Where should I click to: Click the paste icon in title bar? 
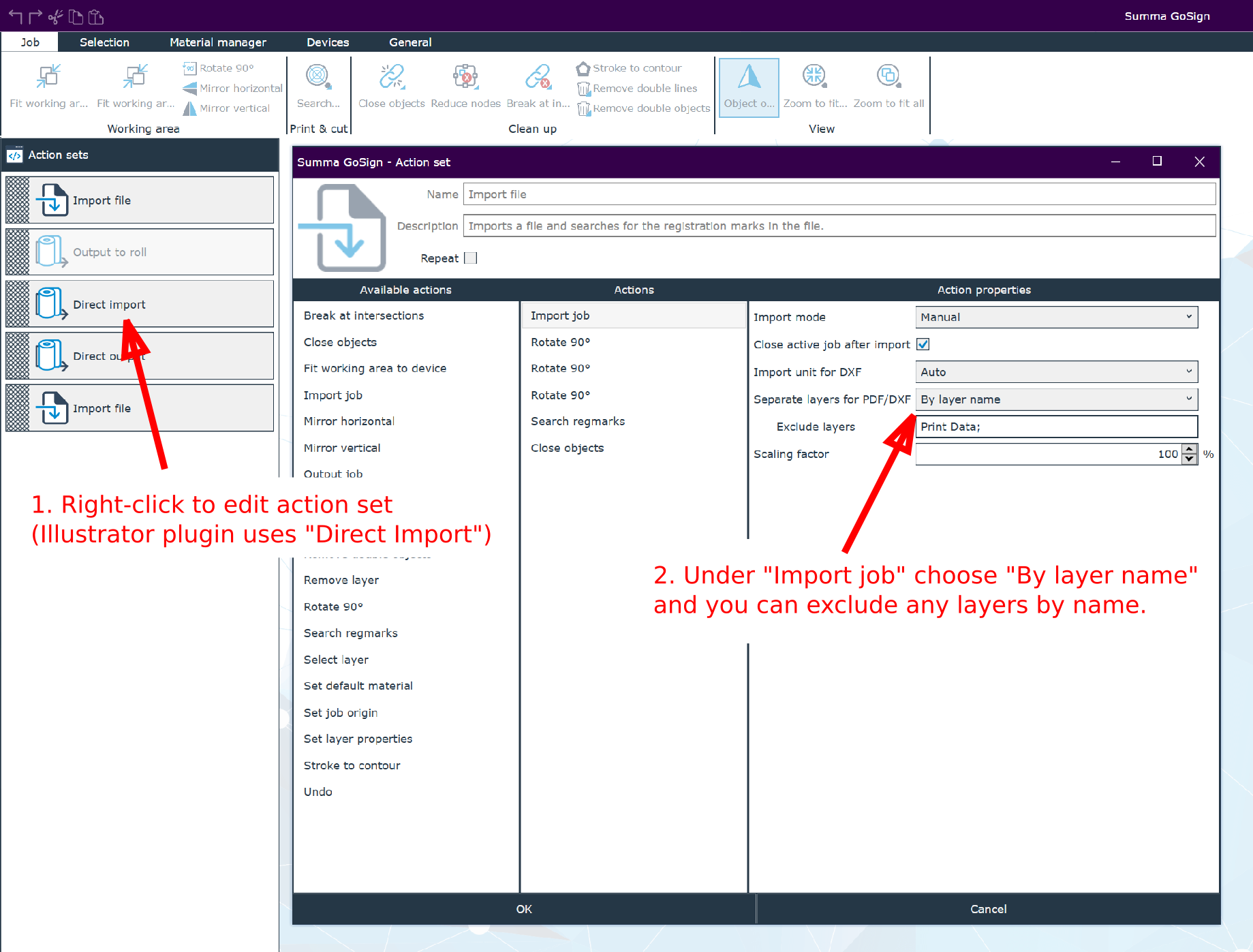click(x=96, y=16)
